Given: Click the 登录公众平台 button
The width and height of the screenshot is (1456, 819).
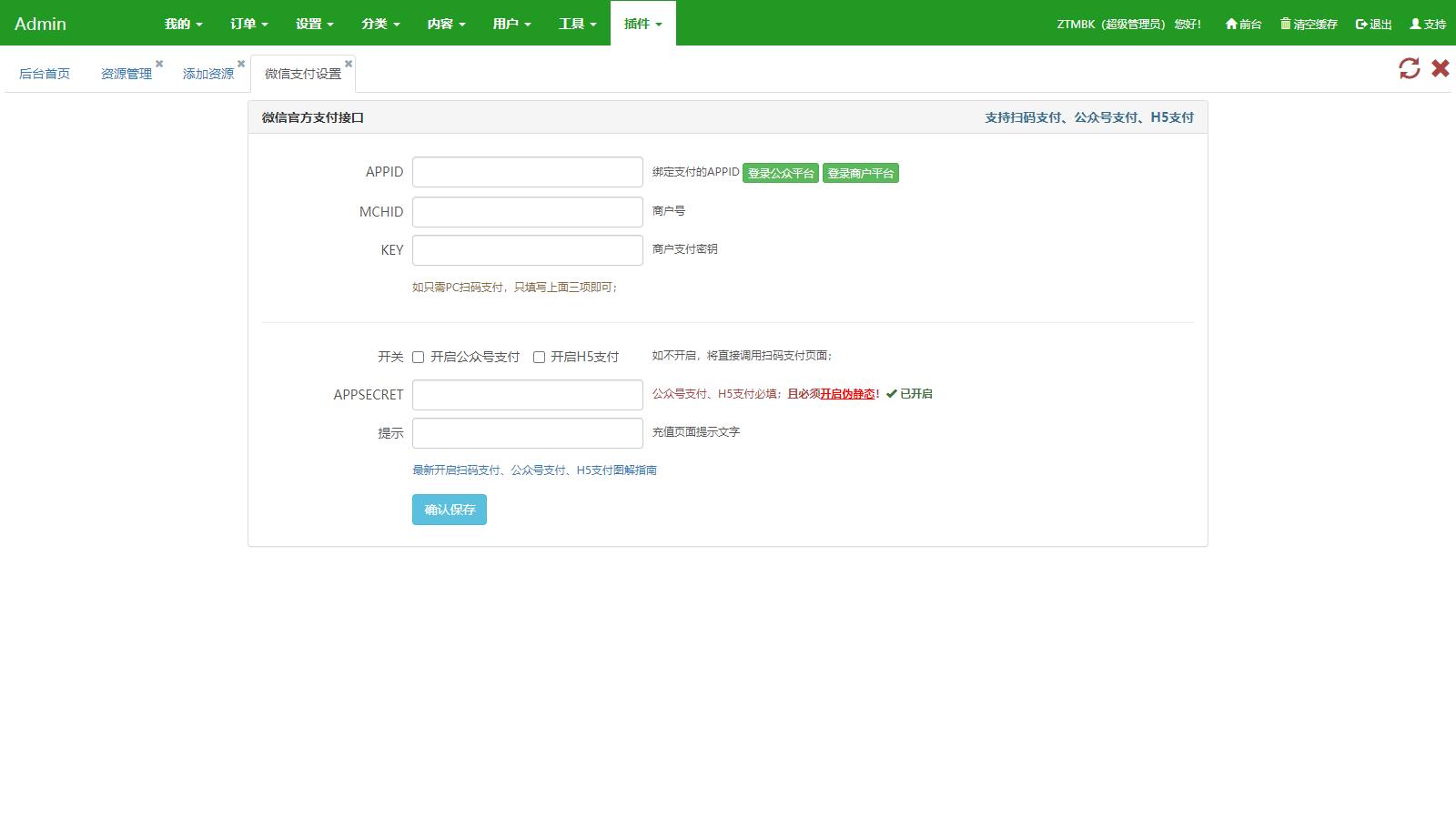Looking at the screenshot, I should click(781, 172).
